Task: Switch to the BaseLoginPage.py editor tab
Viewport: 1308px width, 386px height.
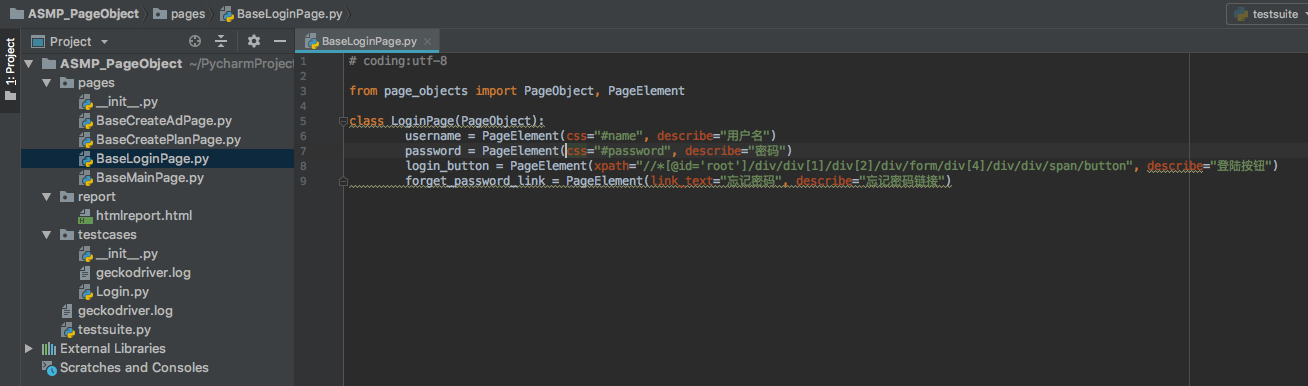Action: [x=368, y=41]
